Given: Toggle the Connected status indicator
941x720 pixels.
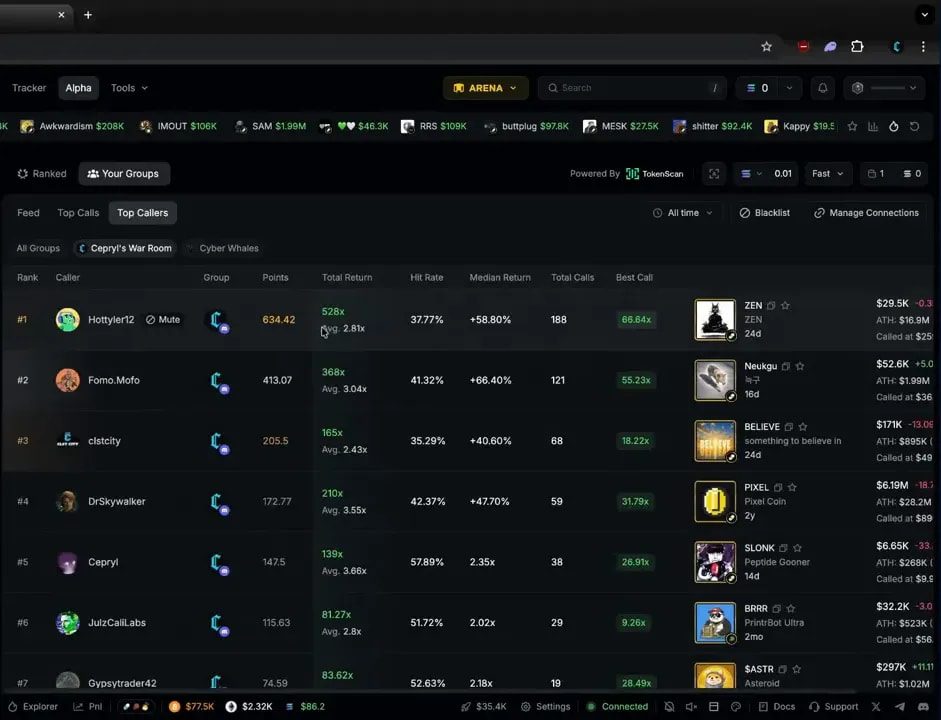Looking at the screenshot, I should 618,707.
